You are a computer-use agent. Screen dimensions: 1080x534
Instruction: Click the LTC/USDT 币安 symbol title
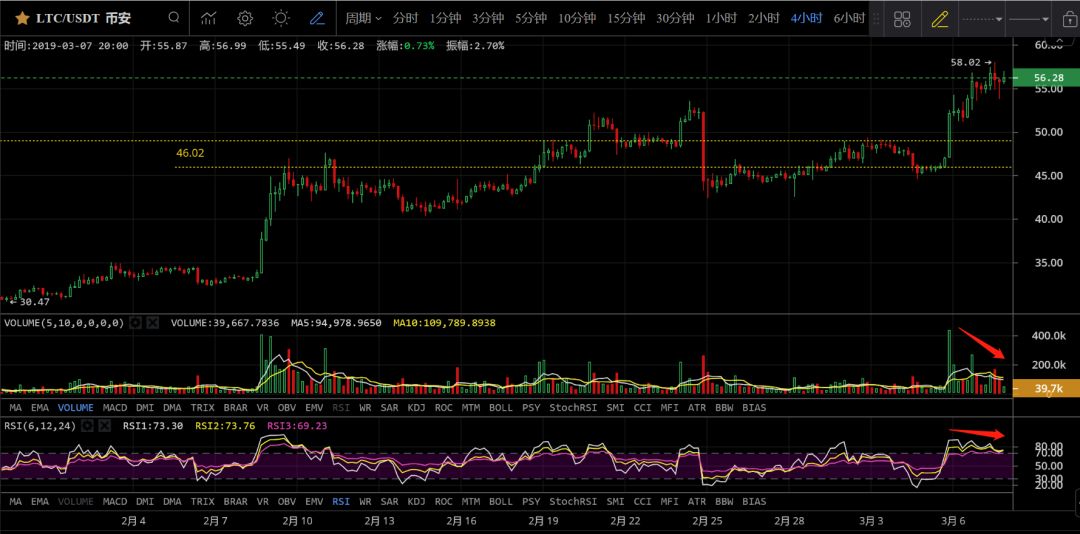83,19
